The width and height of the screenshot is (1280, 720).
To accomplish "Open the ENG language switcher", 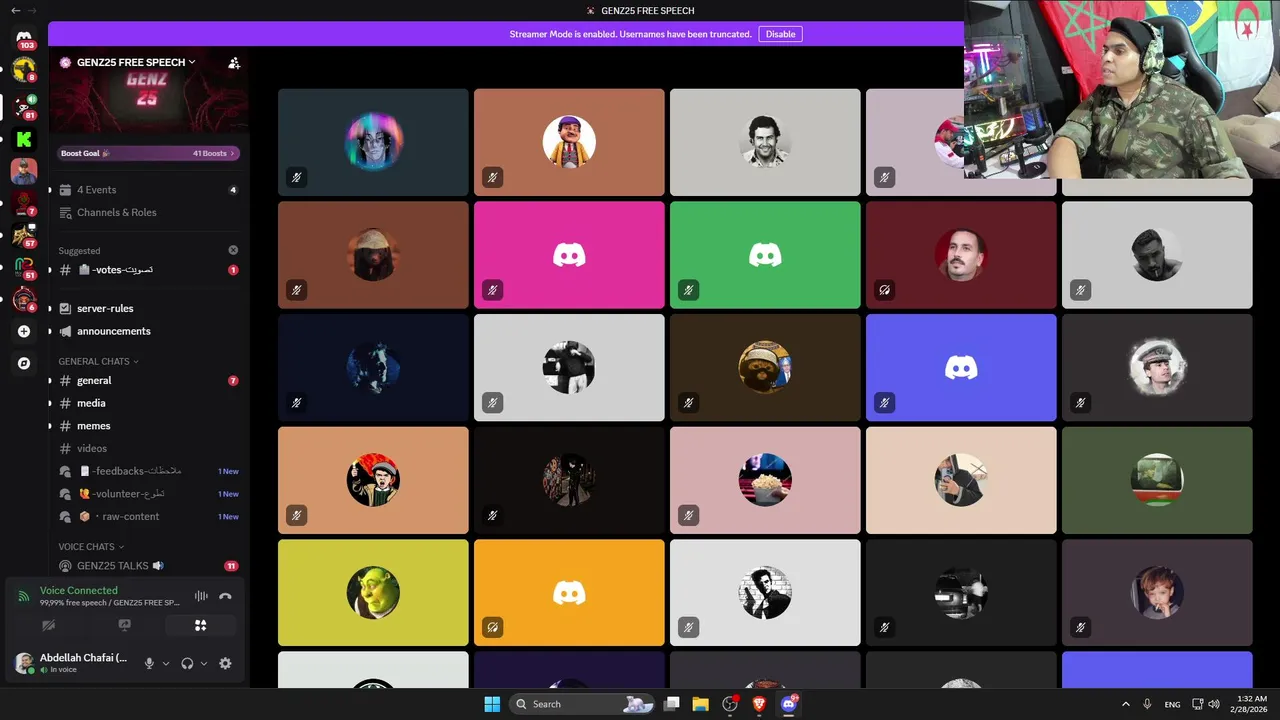I will (x=1172, y=704).
